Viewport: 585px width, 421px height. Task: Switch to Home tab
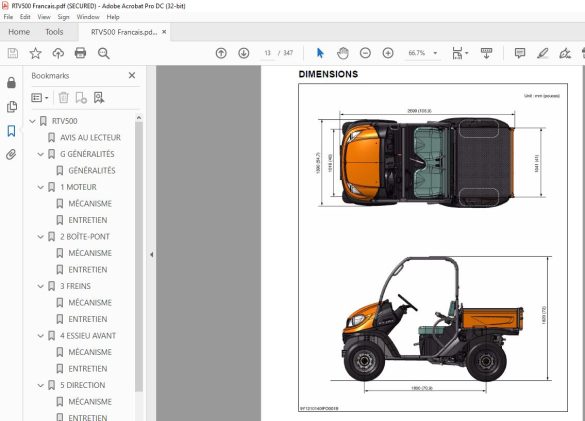click(x=19, y=32)
